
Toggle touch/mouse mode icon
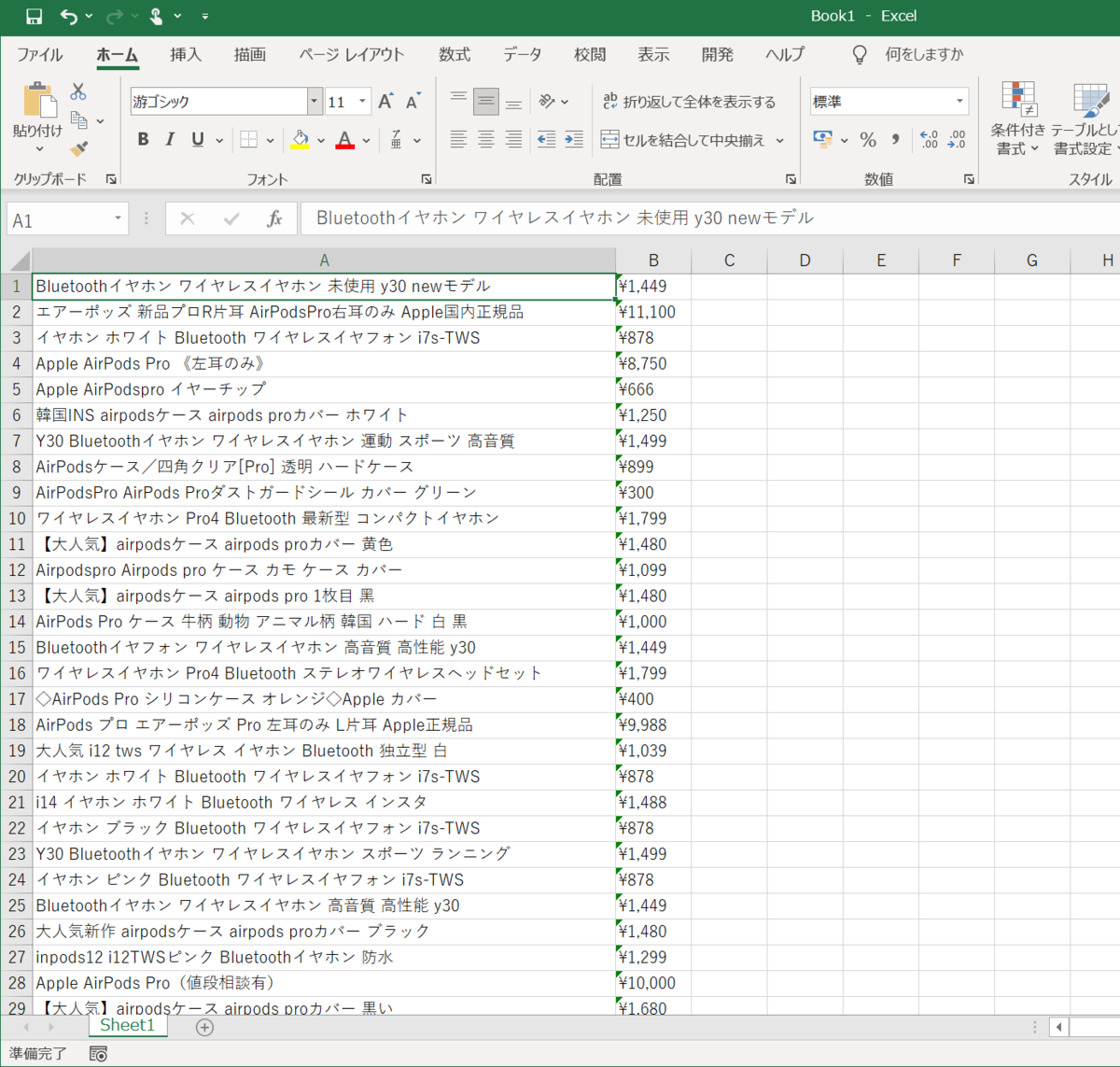[x=157, y=16]
